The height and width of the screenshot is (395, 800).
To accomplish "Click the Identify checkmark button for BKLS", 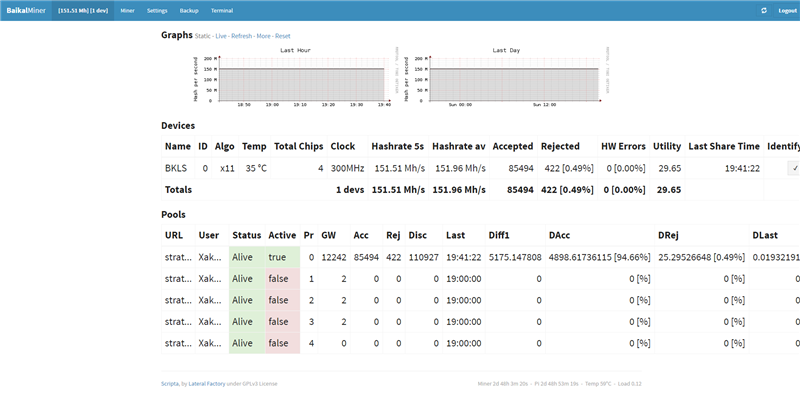I will (x=795, y=168).
